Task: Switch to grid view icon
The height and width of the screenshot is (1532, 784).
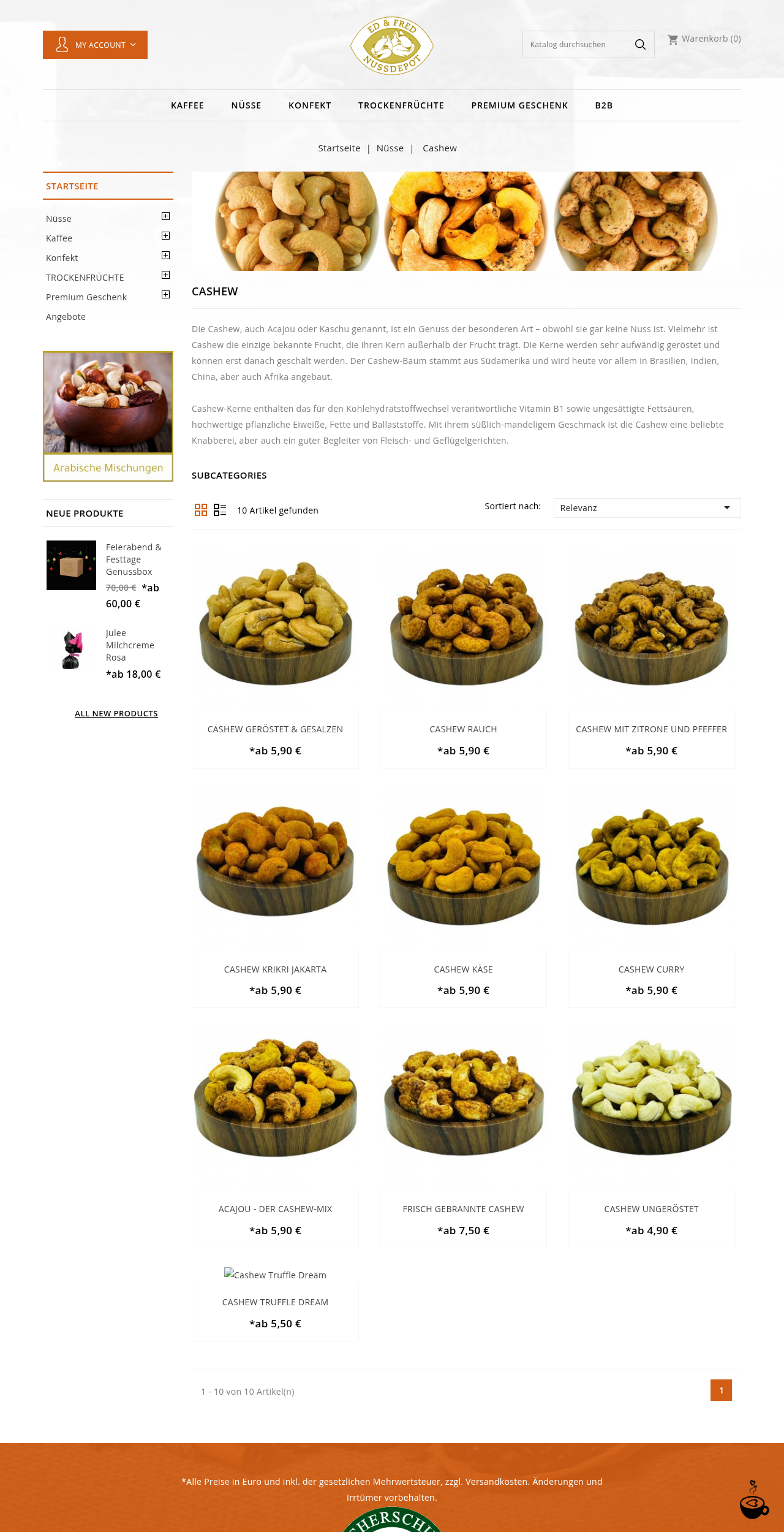Action: [201, 510]
